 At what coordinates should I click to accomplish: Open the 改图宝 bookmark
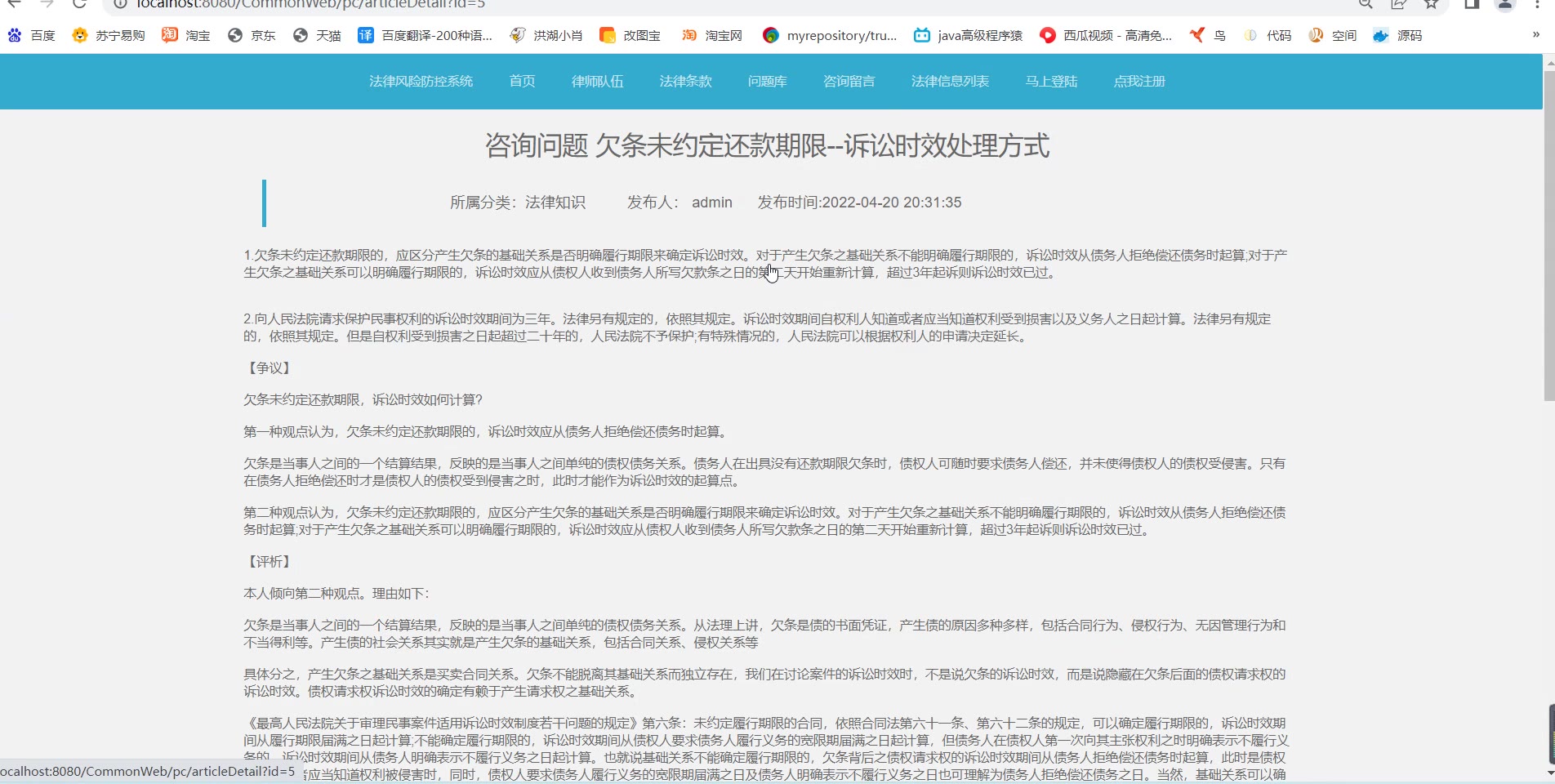tap(630, 35)
